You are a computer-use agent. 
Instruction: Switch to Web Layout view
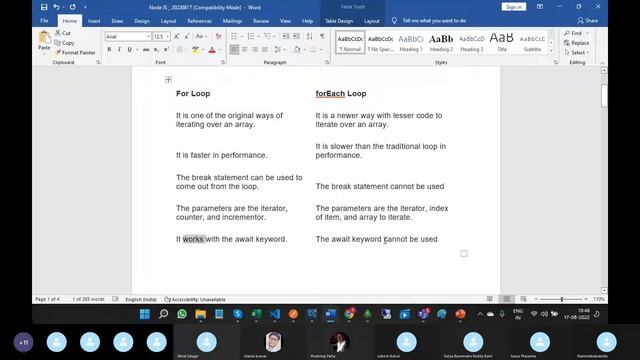[x=523, y=299]
